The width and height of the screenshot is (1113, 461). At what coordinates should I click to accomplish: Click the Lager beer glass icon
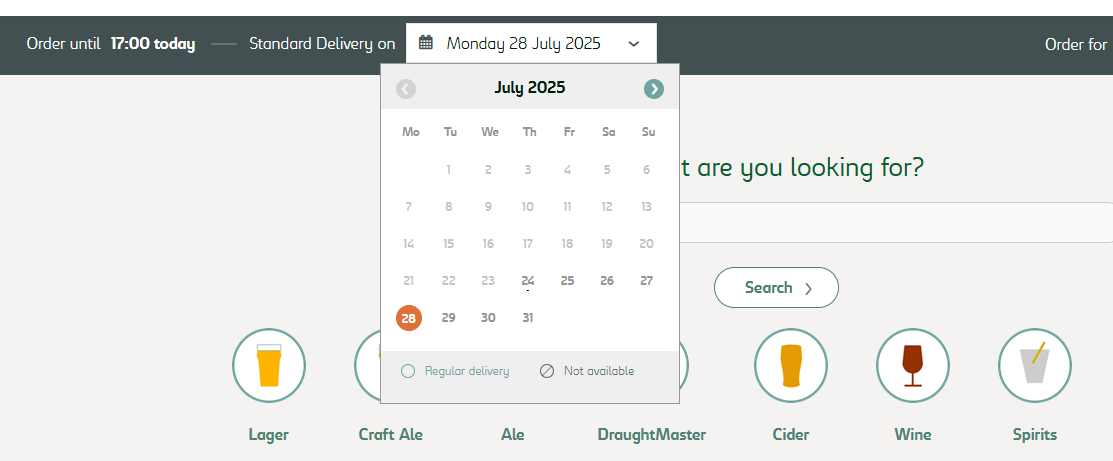coord(269,365)
